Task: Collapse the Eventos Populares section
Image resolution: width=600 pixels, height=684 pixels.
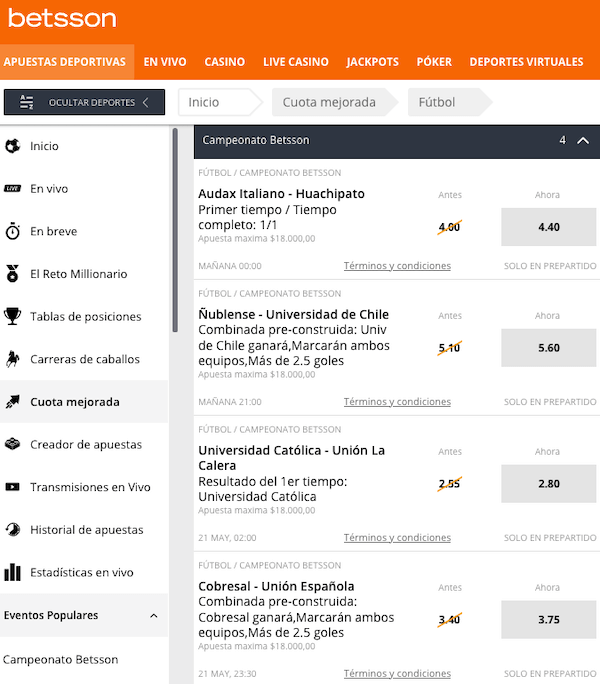Action: point(84,615)
